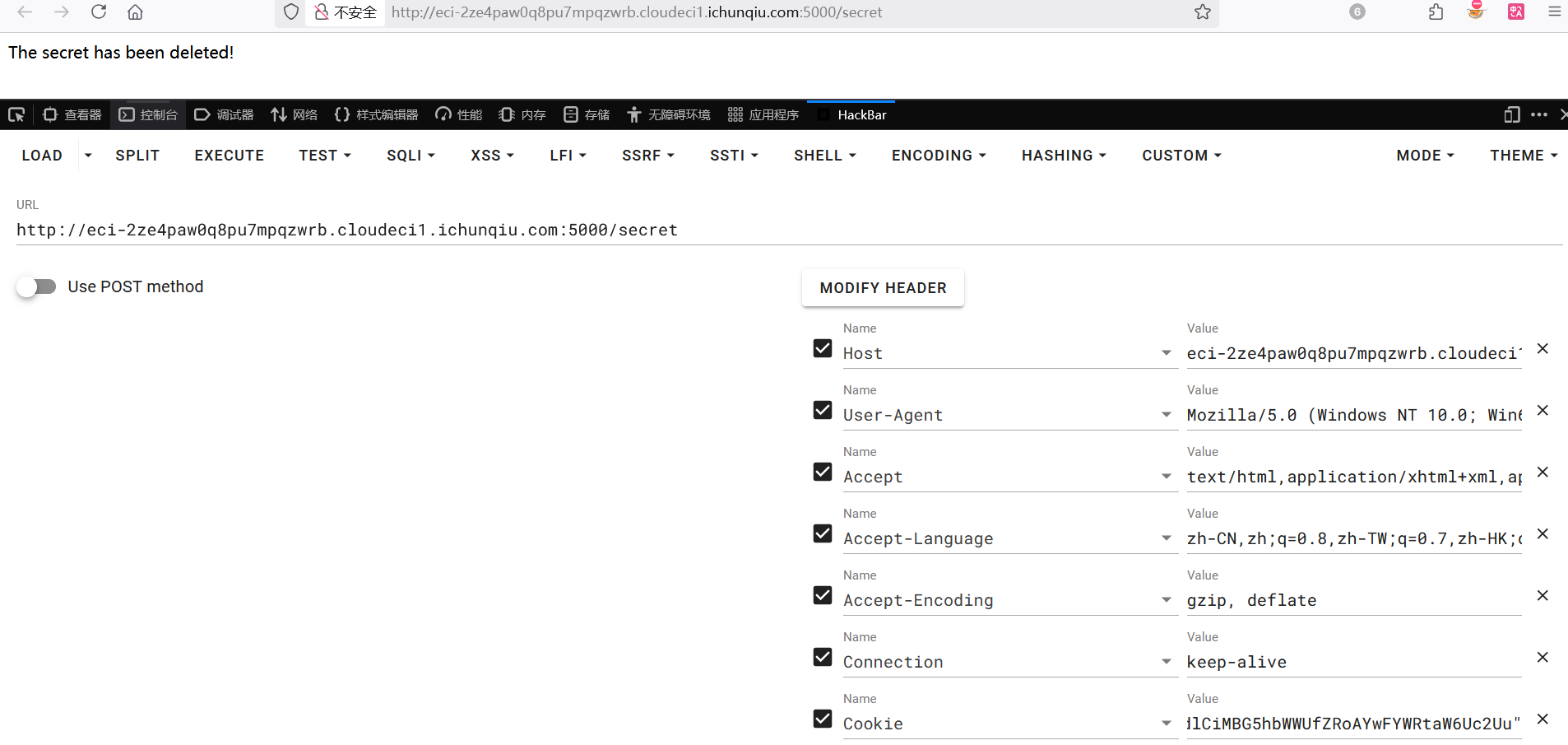Open the extensions puzzle icon
The width and height of the screenshot is (1568, 745).
click(1436, 12)
